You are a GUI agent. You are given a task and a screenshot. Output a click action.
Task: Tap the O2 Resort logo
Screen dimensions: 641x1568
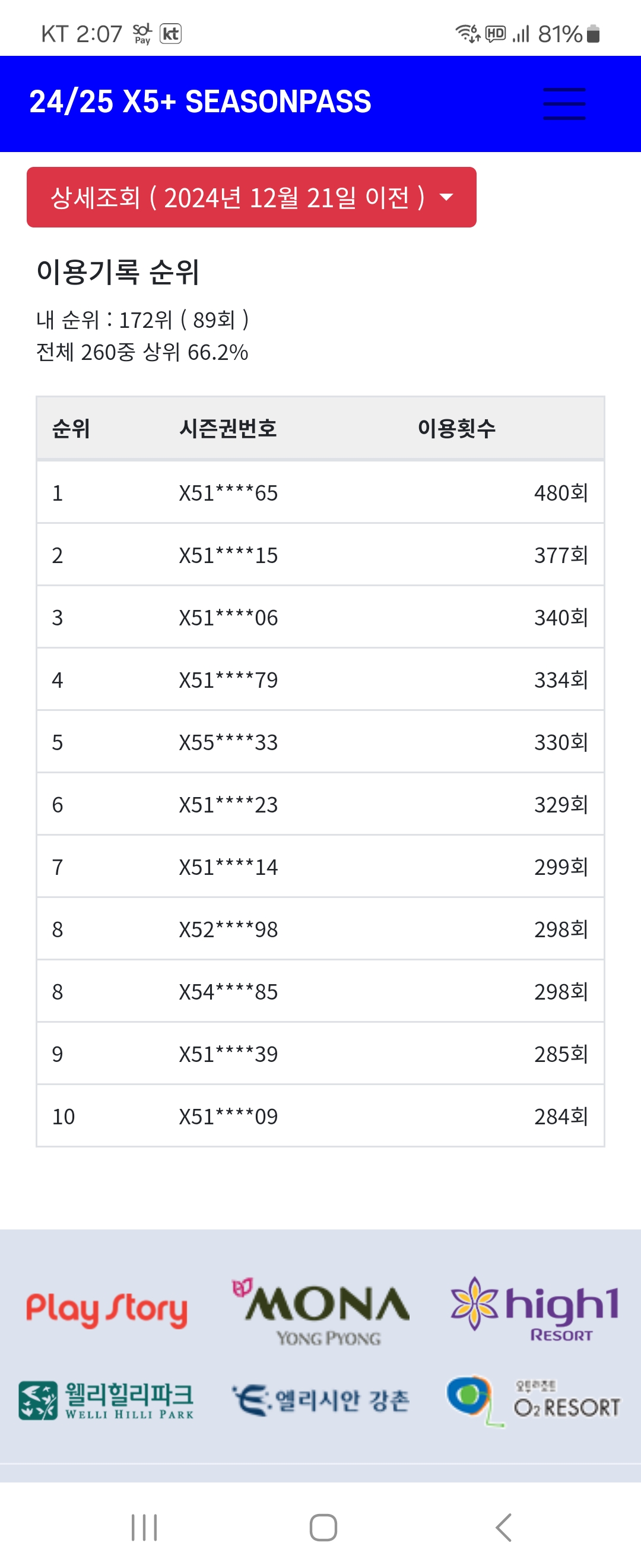point(534,1401)
